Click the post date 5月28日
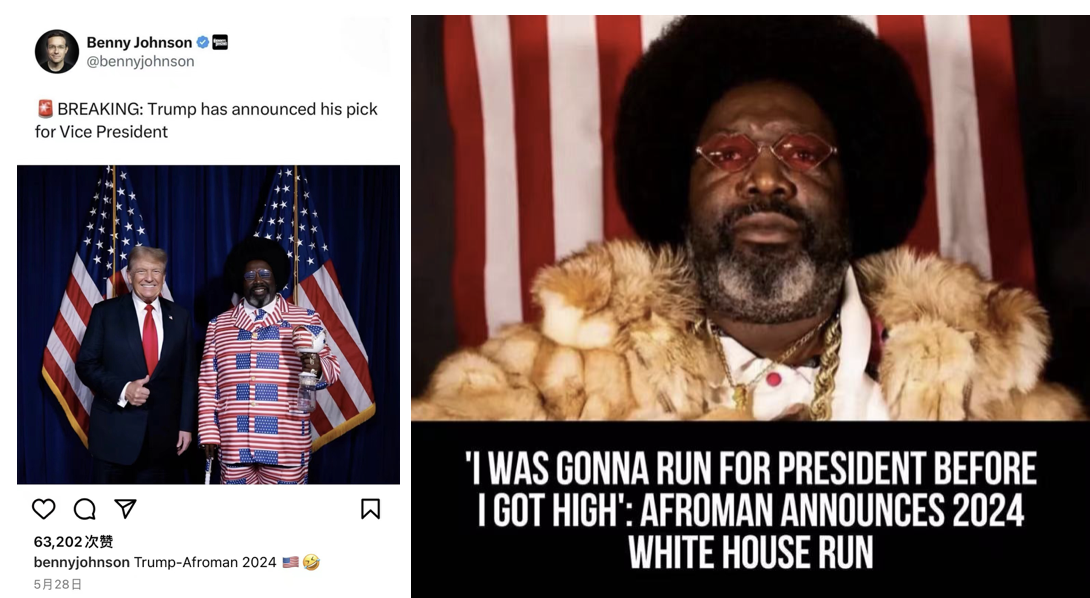The image size is (1090, 598). point(58,584)
